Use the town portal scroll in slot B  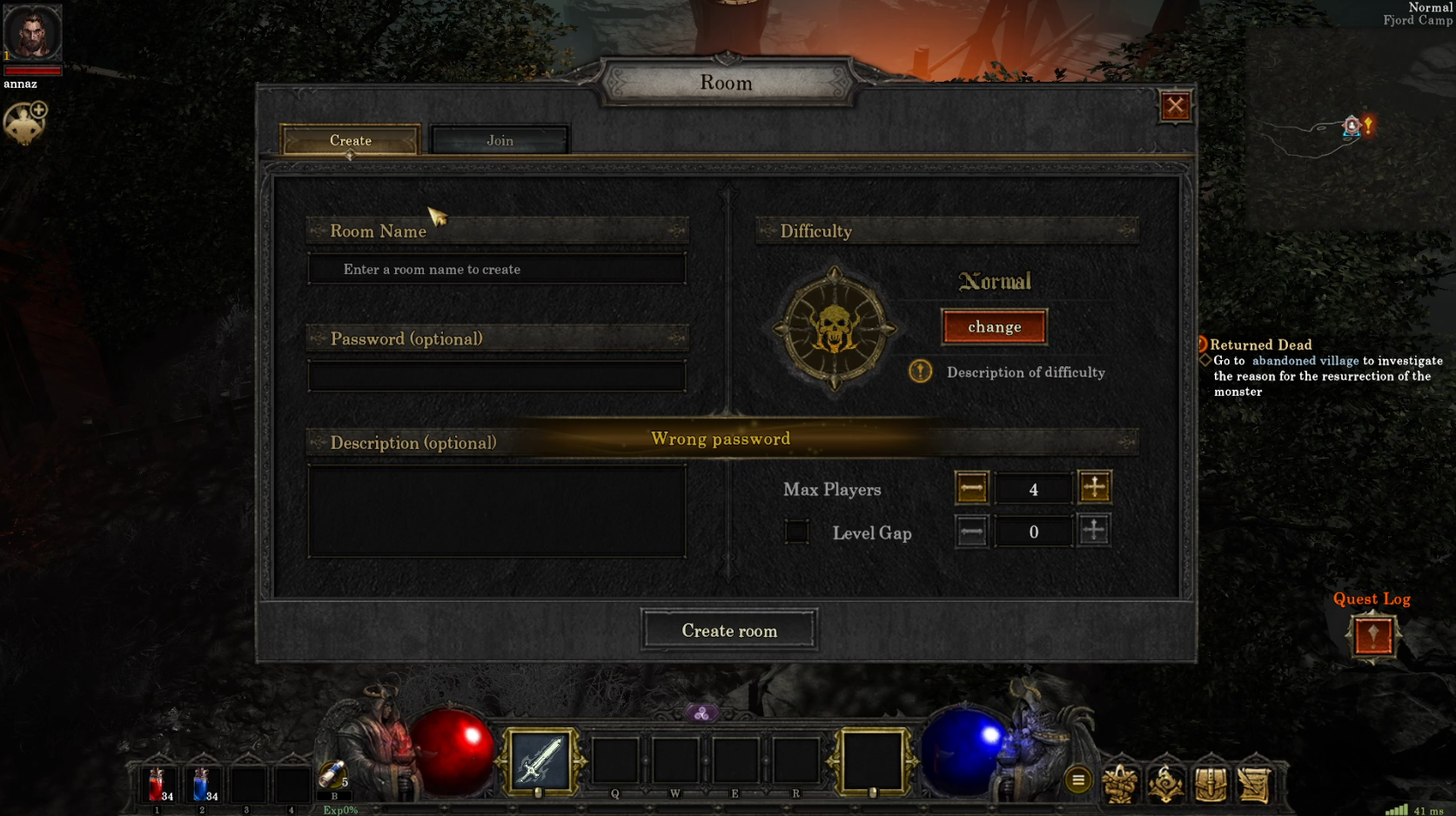332,776
